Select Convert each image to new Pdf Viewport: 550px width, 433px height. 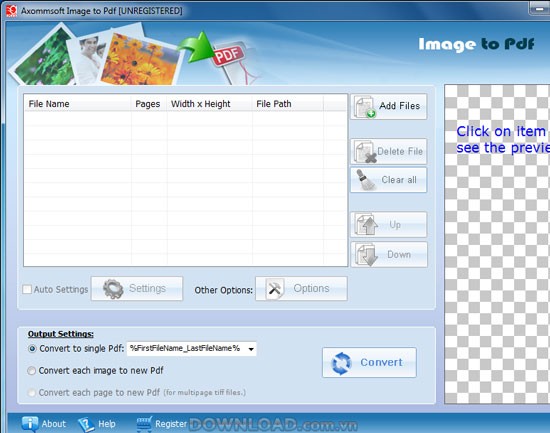pos(32,371)
